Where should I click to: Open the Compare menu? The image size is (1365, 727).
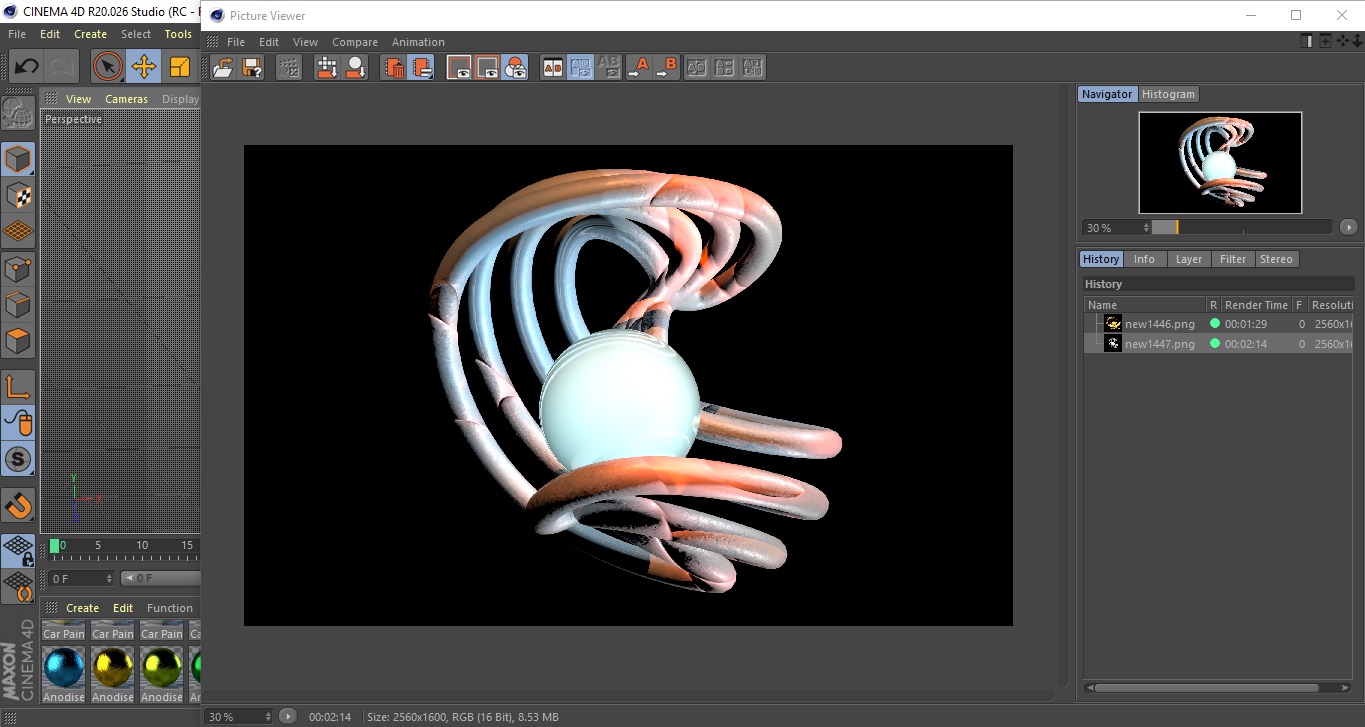click(x=354, y=42)
